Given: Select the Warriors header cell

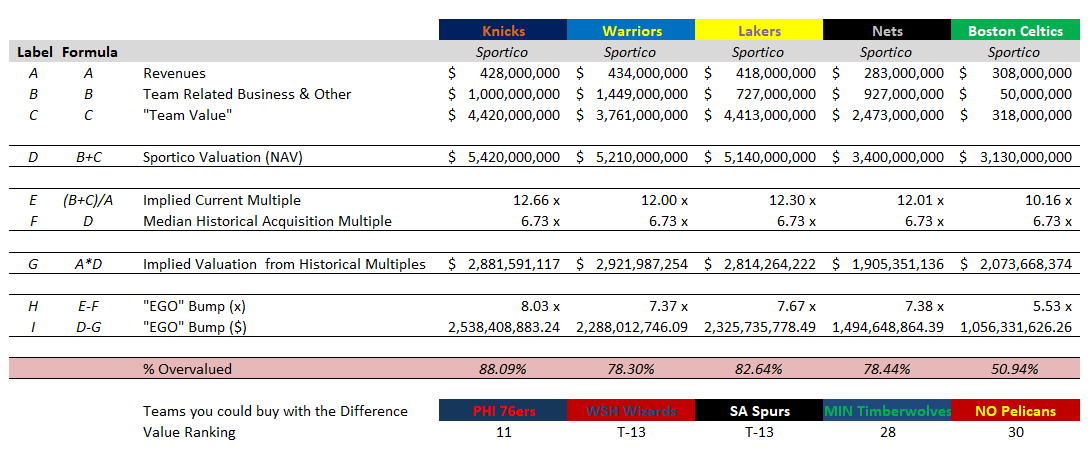Looking at the screenshot, I should 631,31.
